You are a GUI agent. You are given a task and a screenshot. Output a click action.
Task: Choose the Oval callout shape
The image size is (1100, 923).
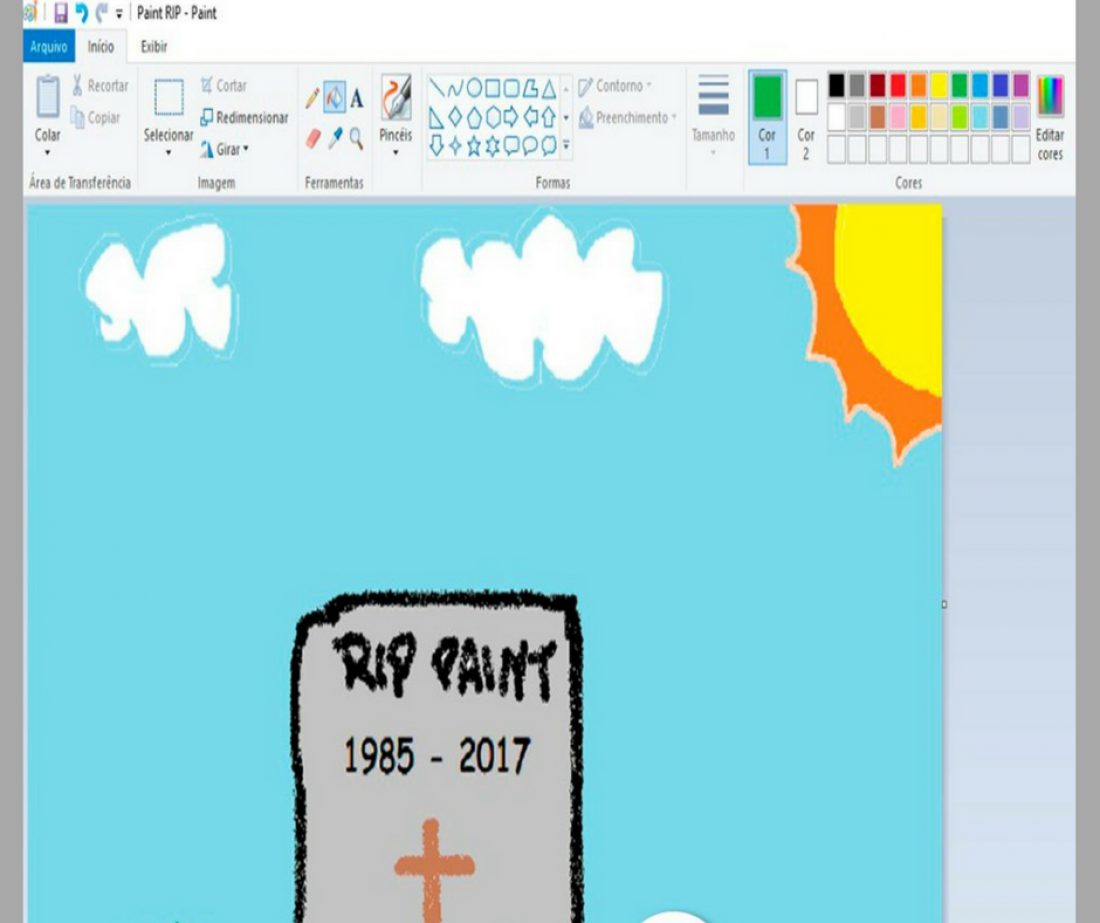(x=530, y=145)
